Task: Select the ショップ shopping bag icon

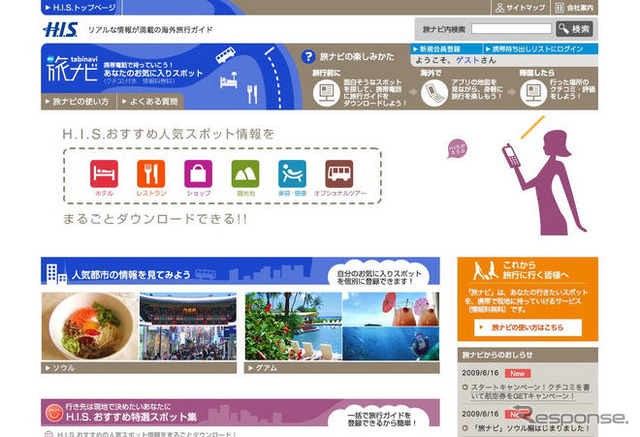Action: 198,174
